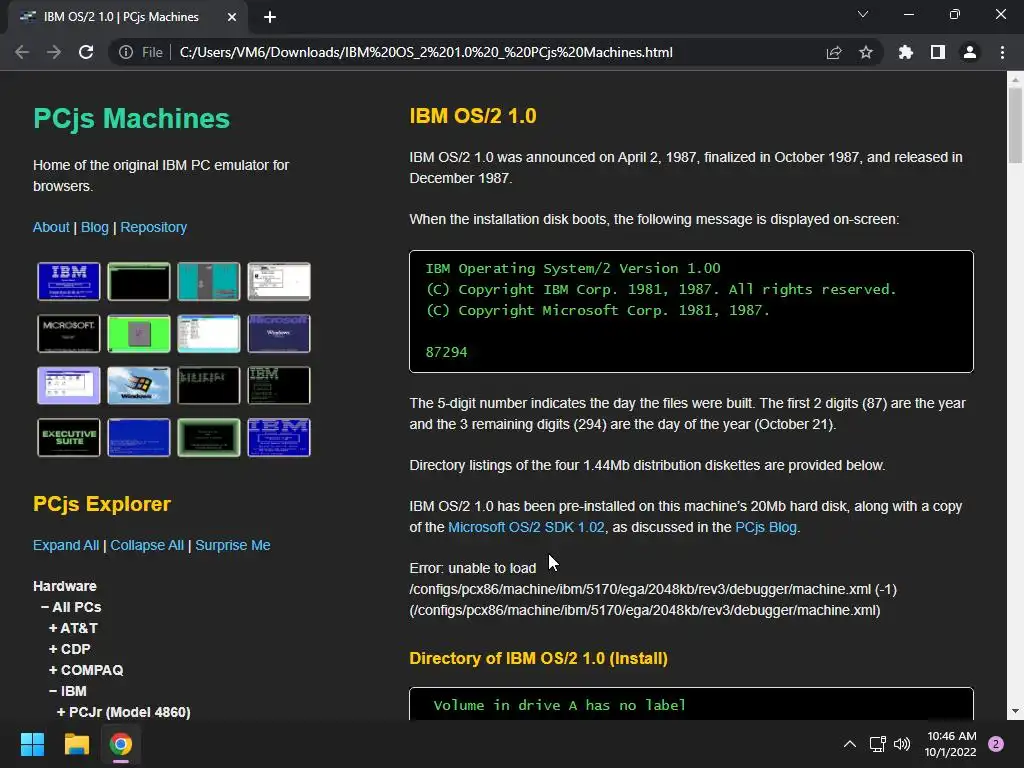Open the EXECUTIVE SUITE thumbnail
This screenshot has width=1024, height=768.
(69, 438)
